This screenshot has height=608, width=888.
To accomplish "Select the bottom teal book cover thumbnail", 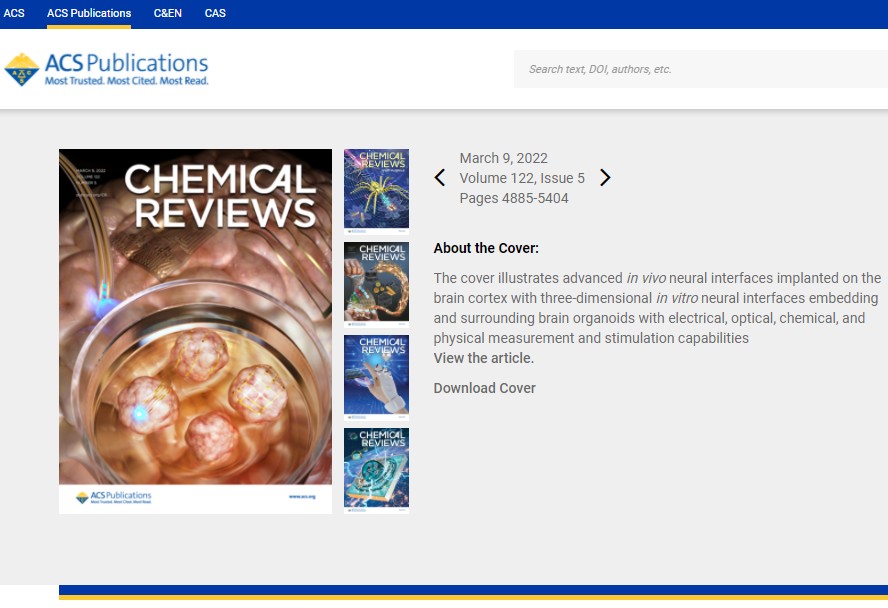I will click(x=376, y=470).
